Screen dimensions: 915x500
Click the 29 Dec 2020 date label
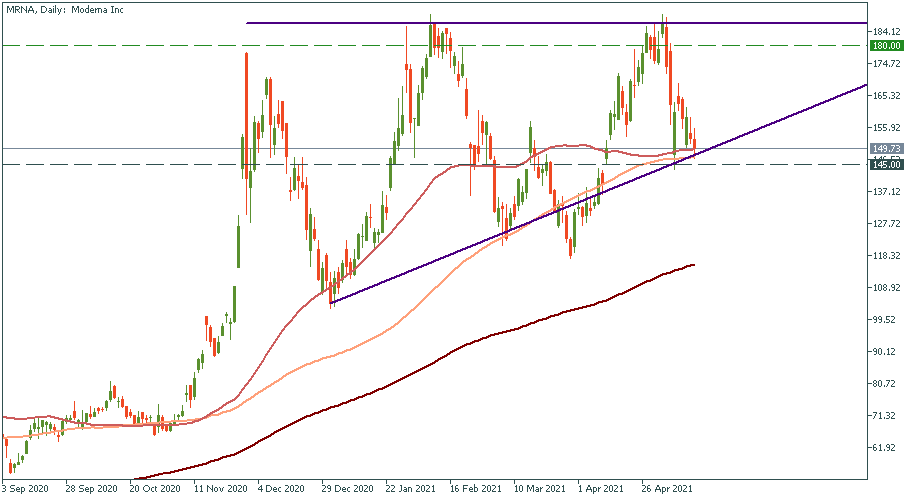click(348, 491)
